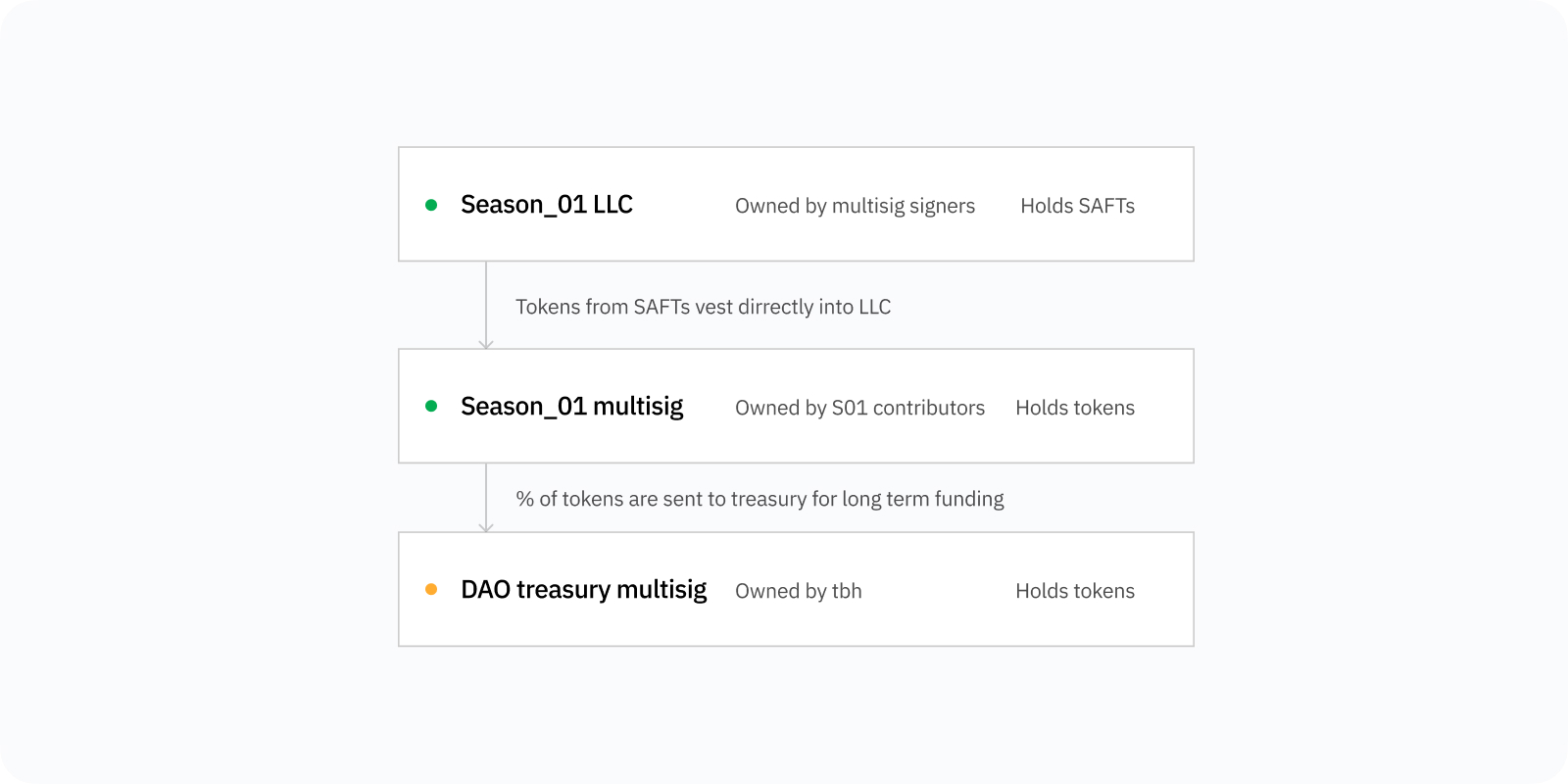This screenshot has width=1568, height=784.
Task: Click the arrow pointing into Season_01 multisig box
Action: 486,344
